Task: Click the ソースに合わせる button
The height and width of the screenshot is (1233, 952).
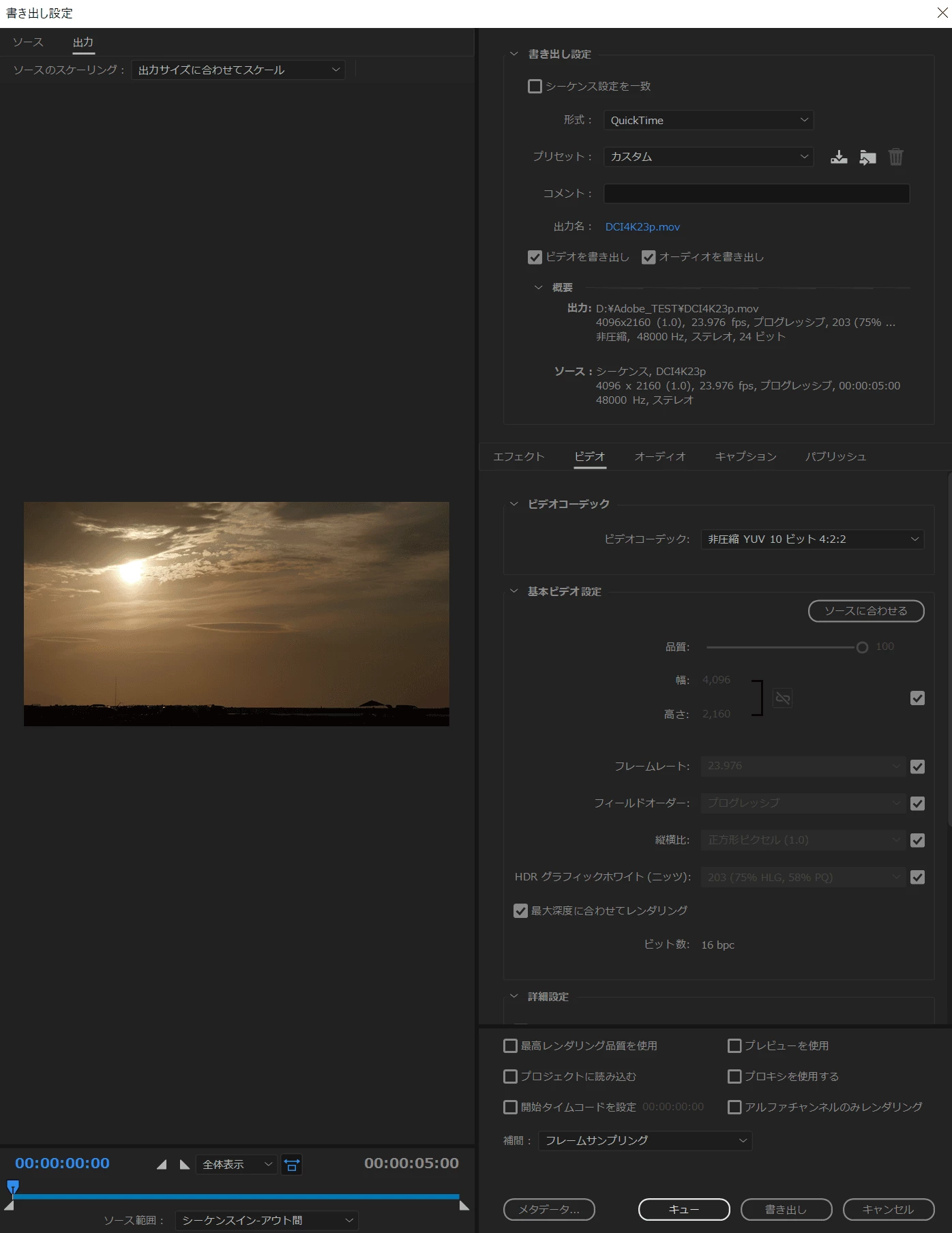Action: point(866,611)
